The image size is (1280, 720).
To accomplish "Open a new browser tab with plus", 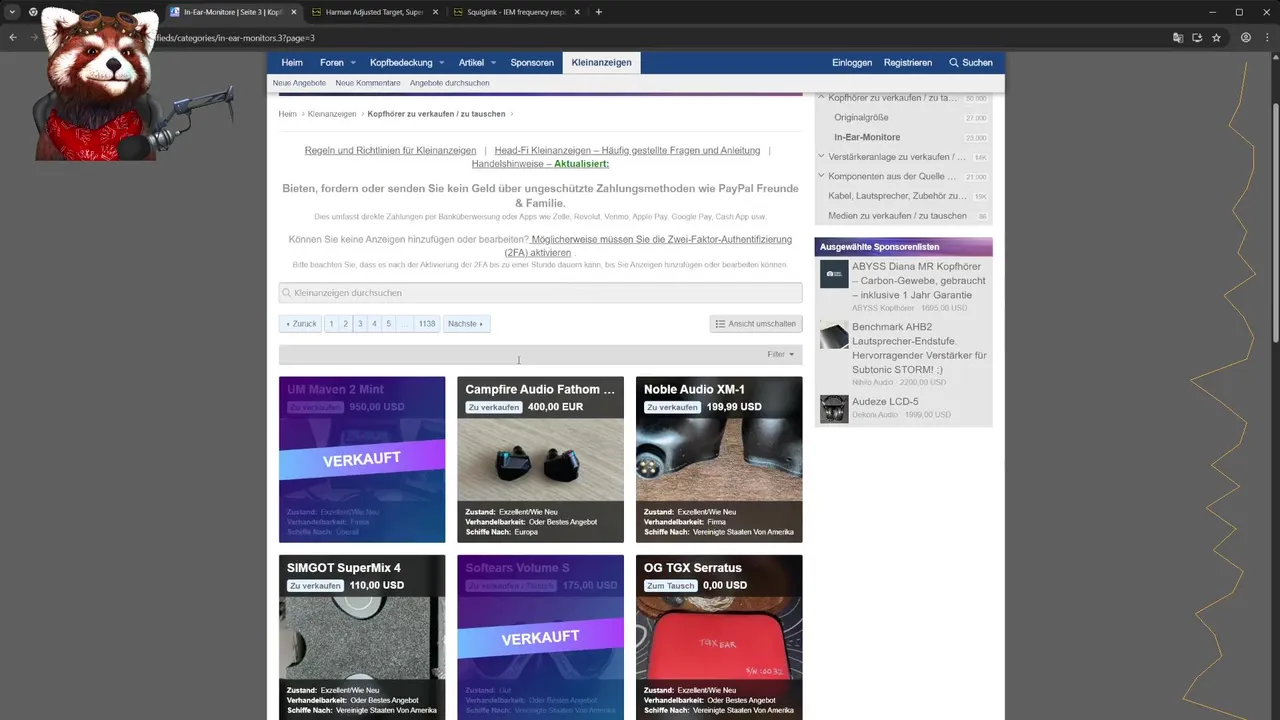I will [x=599, y=12].
